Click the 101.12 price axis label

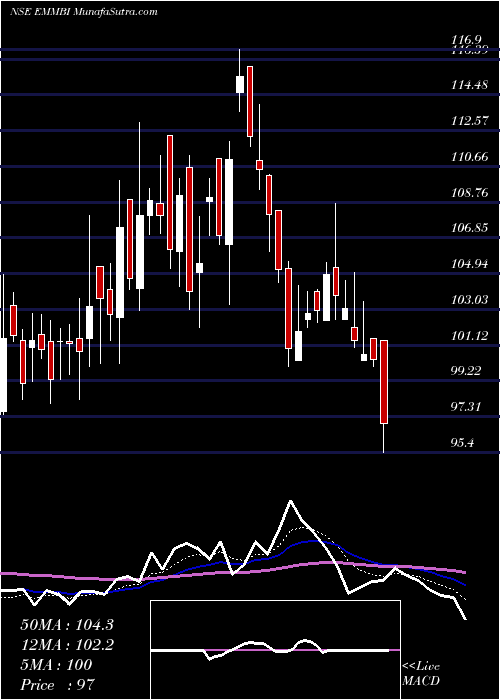(469, 335)
